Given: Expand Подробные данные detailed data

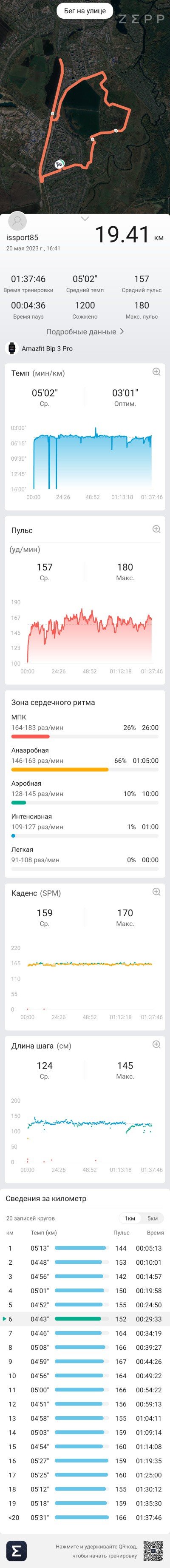Looking at the screenshot, I should [x=85, y=332].
